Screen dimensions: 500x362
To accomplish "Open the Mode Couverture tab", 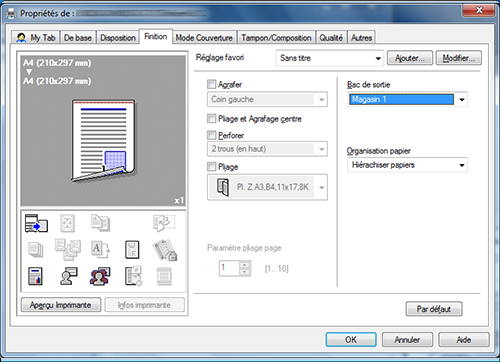I will [x=204, y=38].
